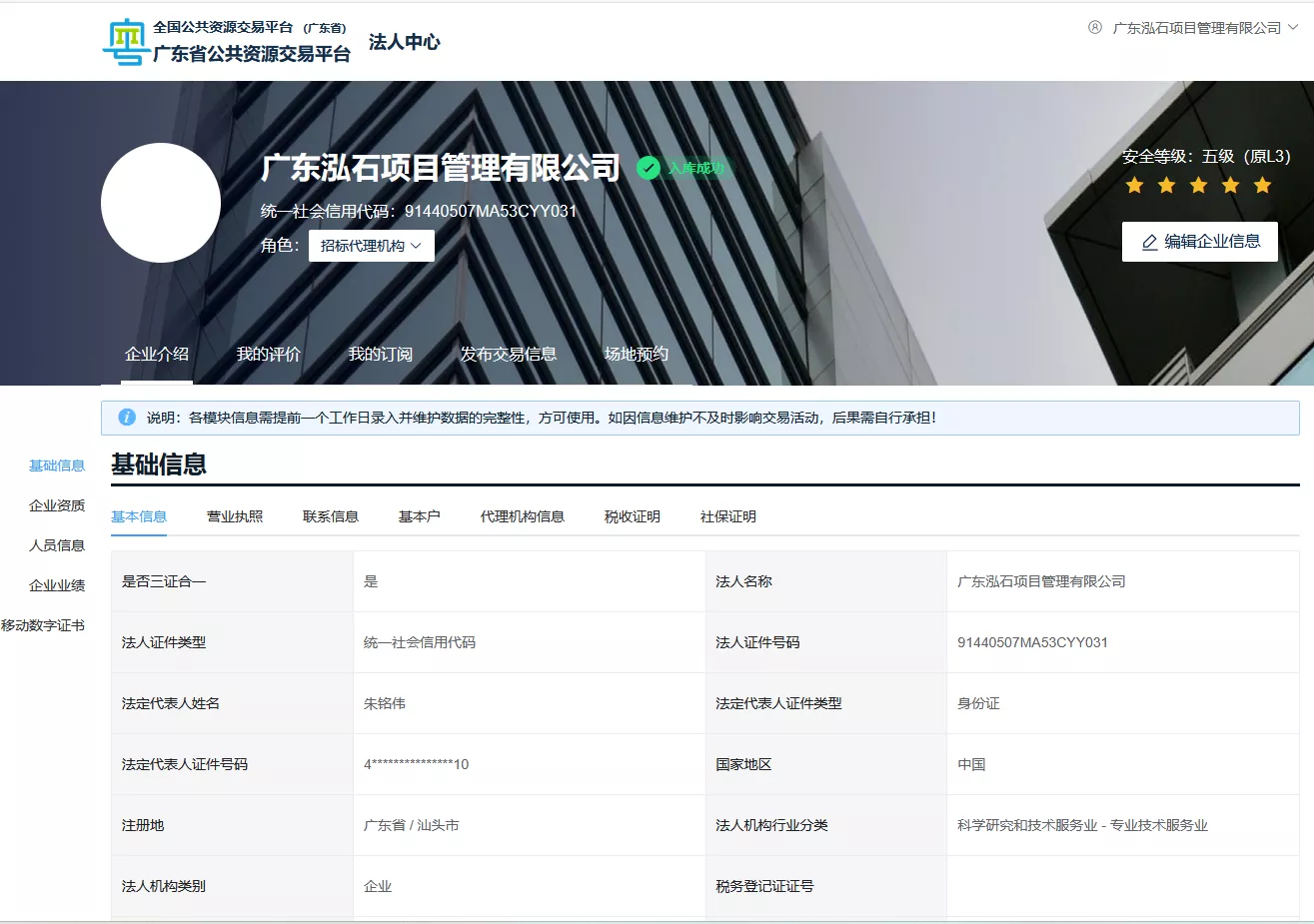Click the legal representative name 朱铭伟
This screenshot has width=1314, height=924.
tap(385, 703)
